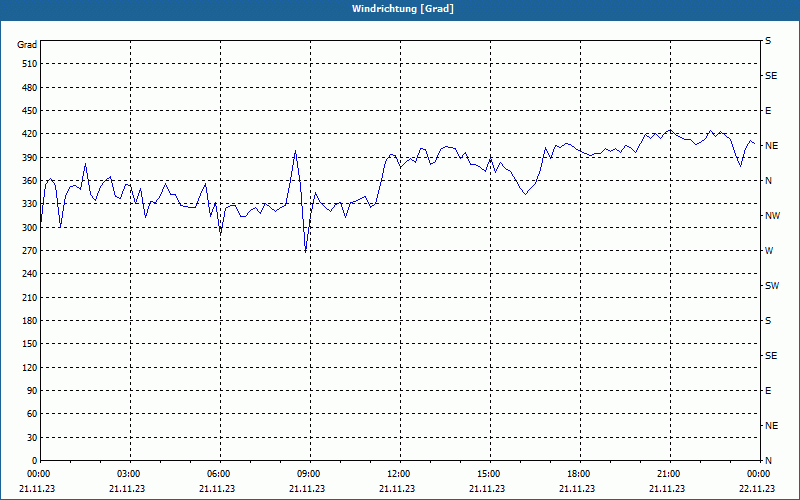The height and width of the screenshot is (500, 800).
Task: Select the 90 y-axis value
Action: (x=32, y=391)
